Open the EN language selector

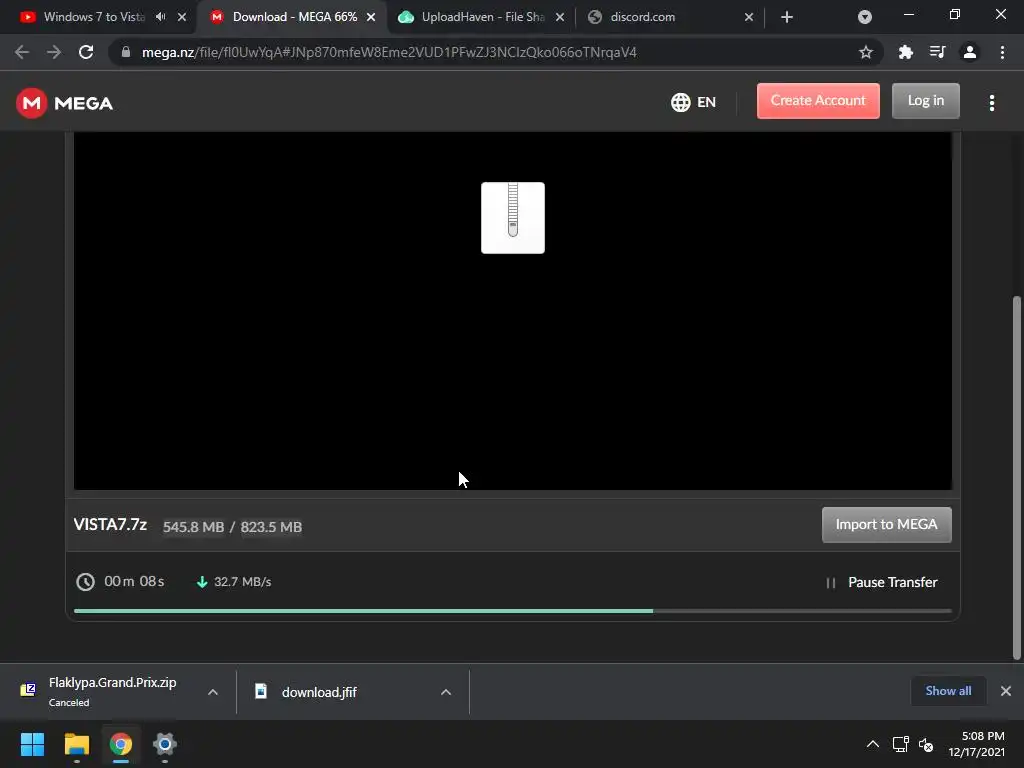tap(694, 103)
